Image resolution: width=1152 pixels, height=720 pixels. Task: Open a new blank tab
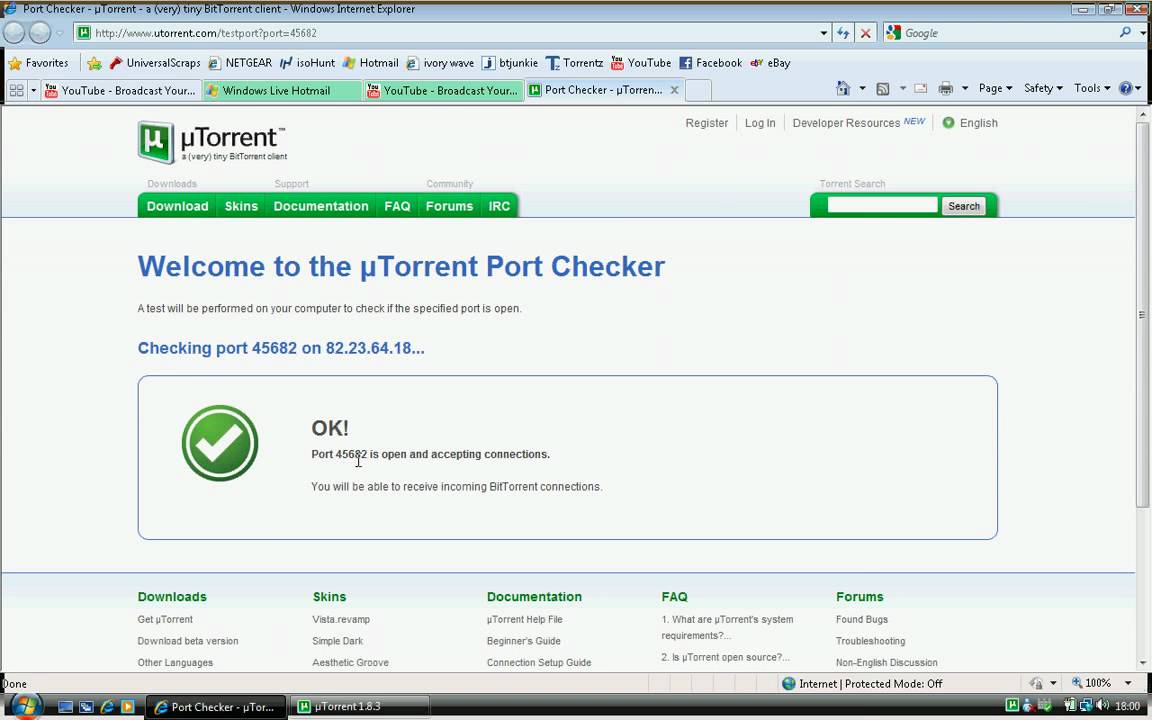pyautogui.click(x=698, y=90)
